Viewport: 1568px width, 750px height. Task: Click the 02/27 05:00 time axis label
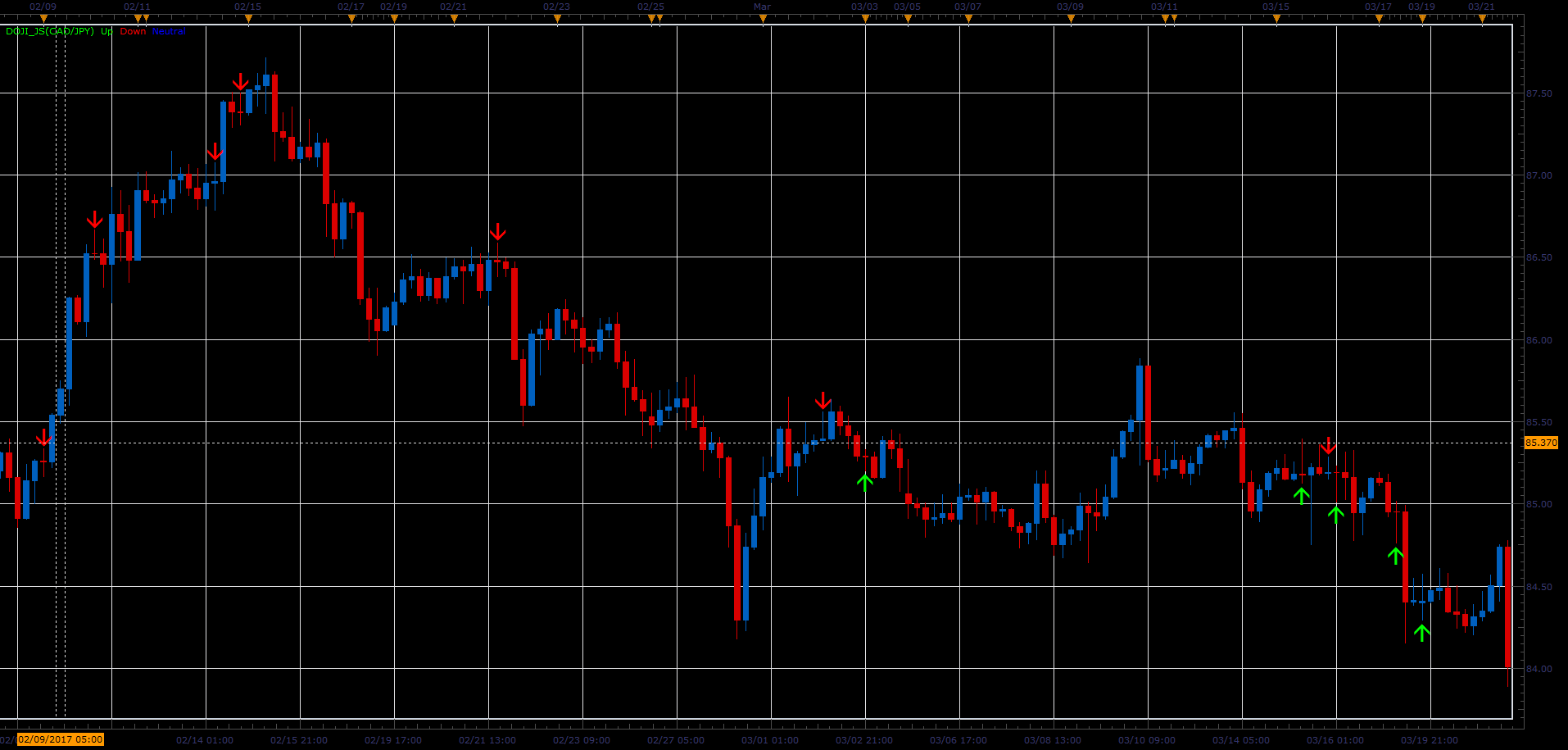click(676, 740)
